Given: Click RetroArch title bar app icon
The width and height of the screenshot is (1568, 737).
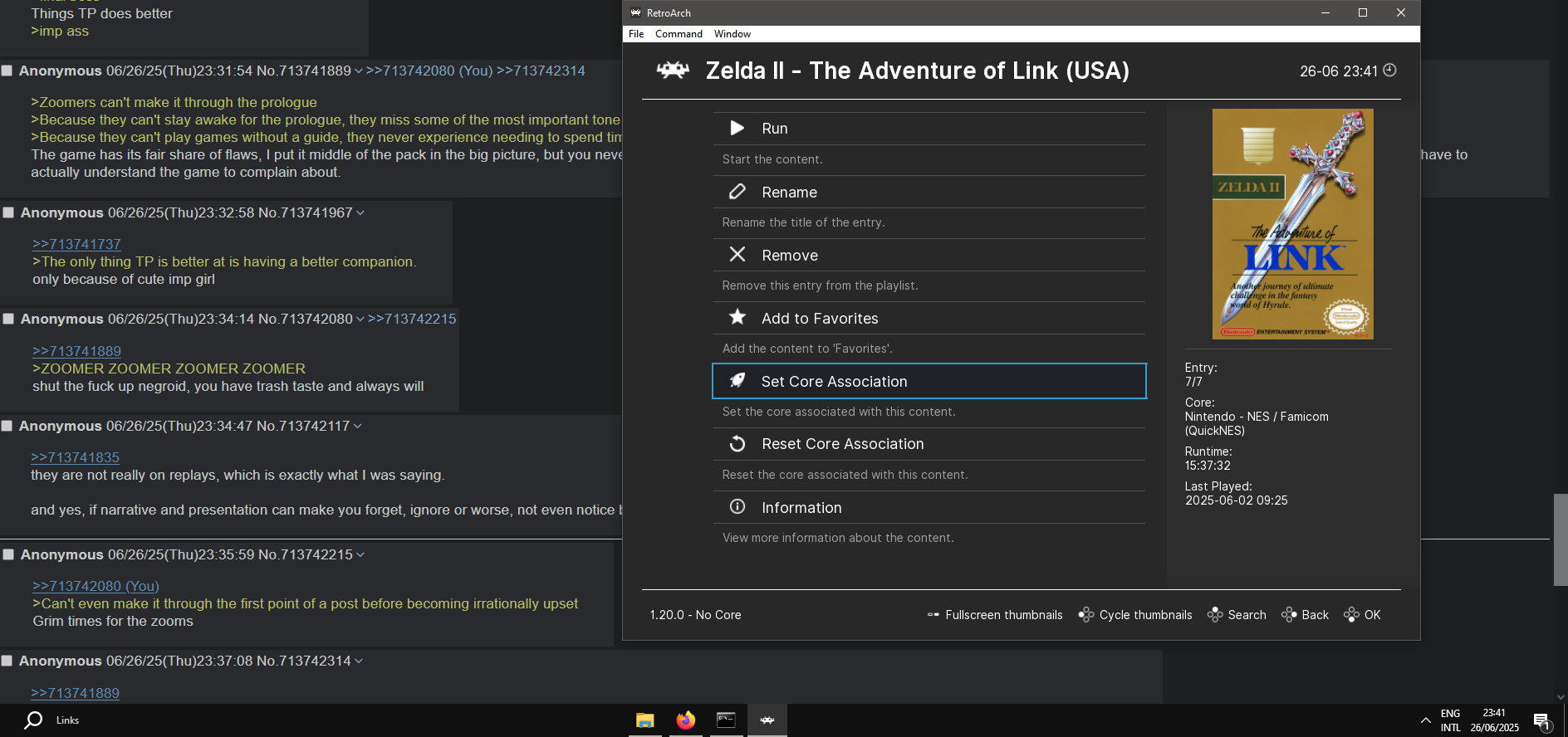Looking at the screenshot, I should coord(635,12).
